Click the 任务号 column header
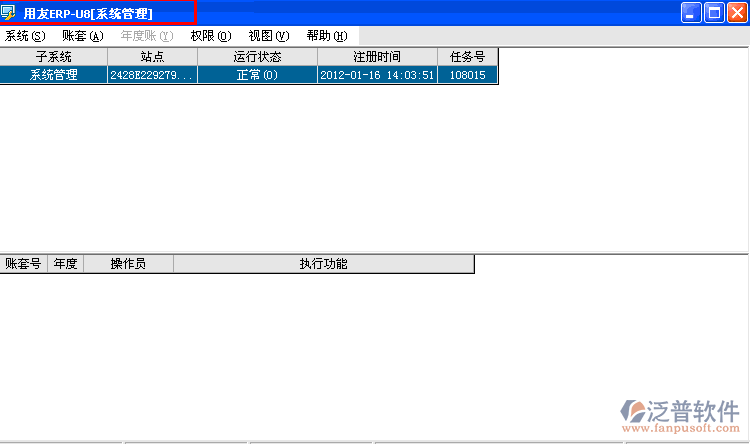Viewport: 750px width, 444px height. [468, 57]
